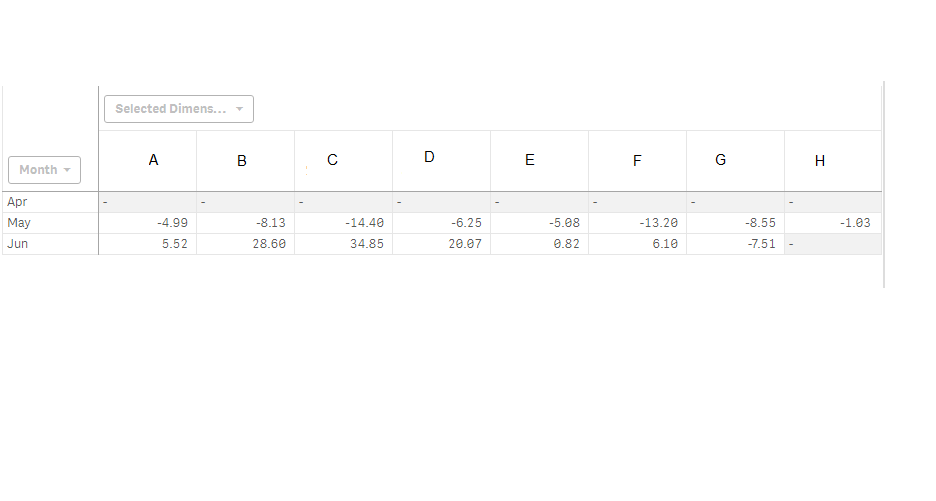The height and width of the screenshot is (501, 936).
Task: Click the Month dropdown arrow icon
Action: [x=67, y=170]
